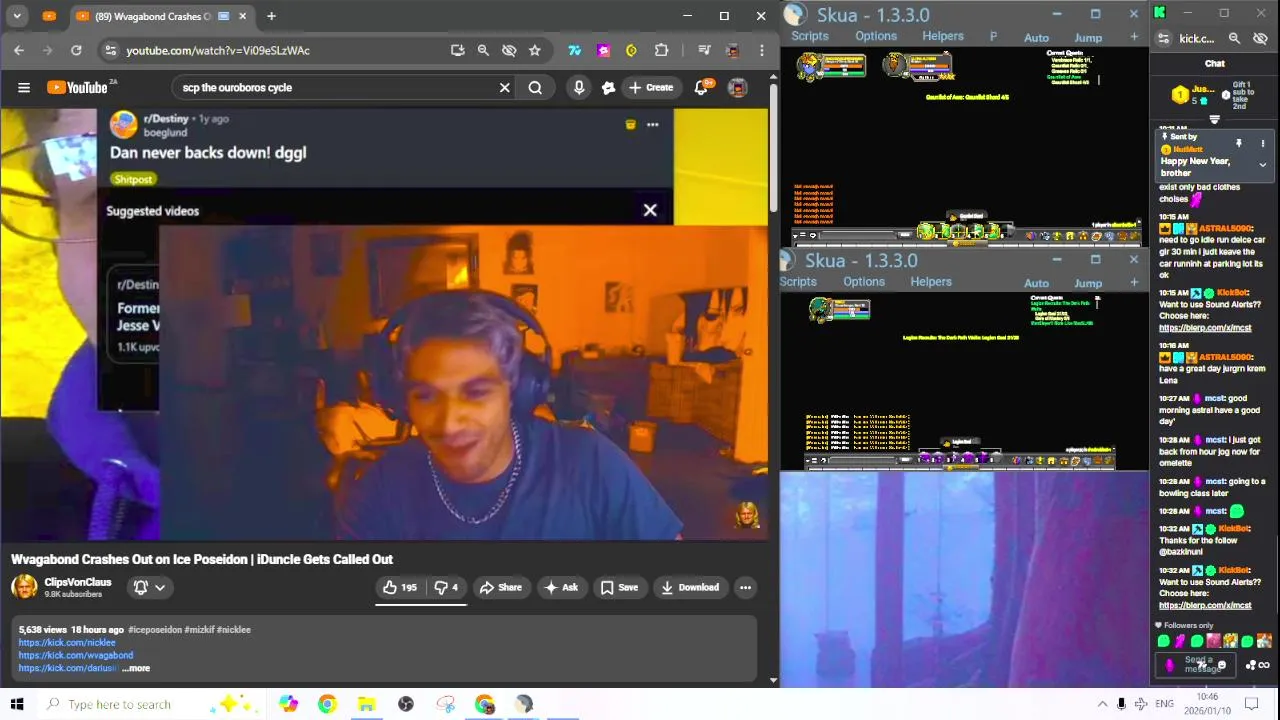Click the YouTube Create button
The image size is (1280, 720).
click(x=650, y=88)
